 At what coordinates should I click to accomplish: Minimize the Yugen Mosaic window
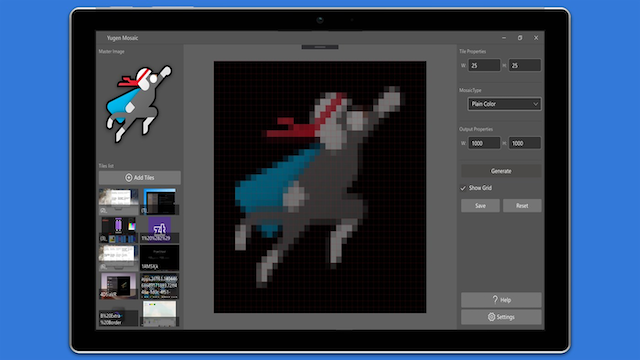[x=504, y=38]
